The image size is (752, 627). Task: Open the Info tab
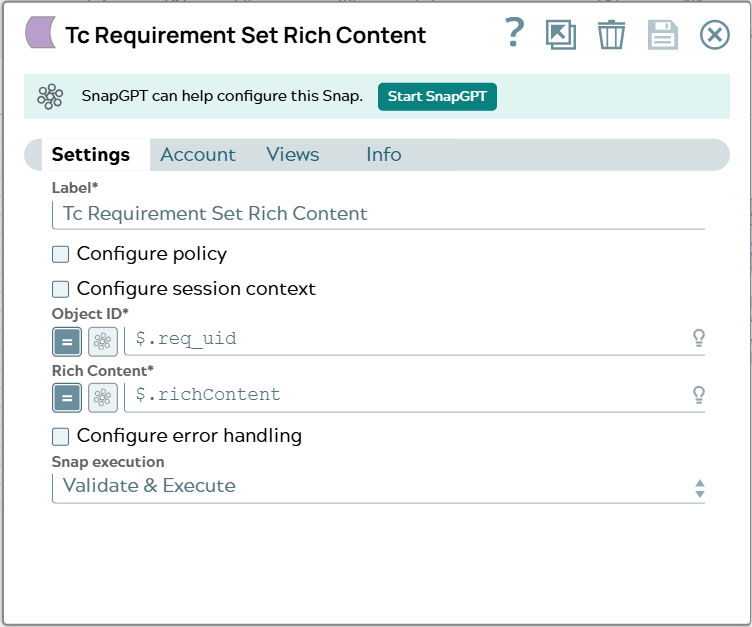[384, 154]
